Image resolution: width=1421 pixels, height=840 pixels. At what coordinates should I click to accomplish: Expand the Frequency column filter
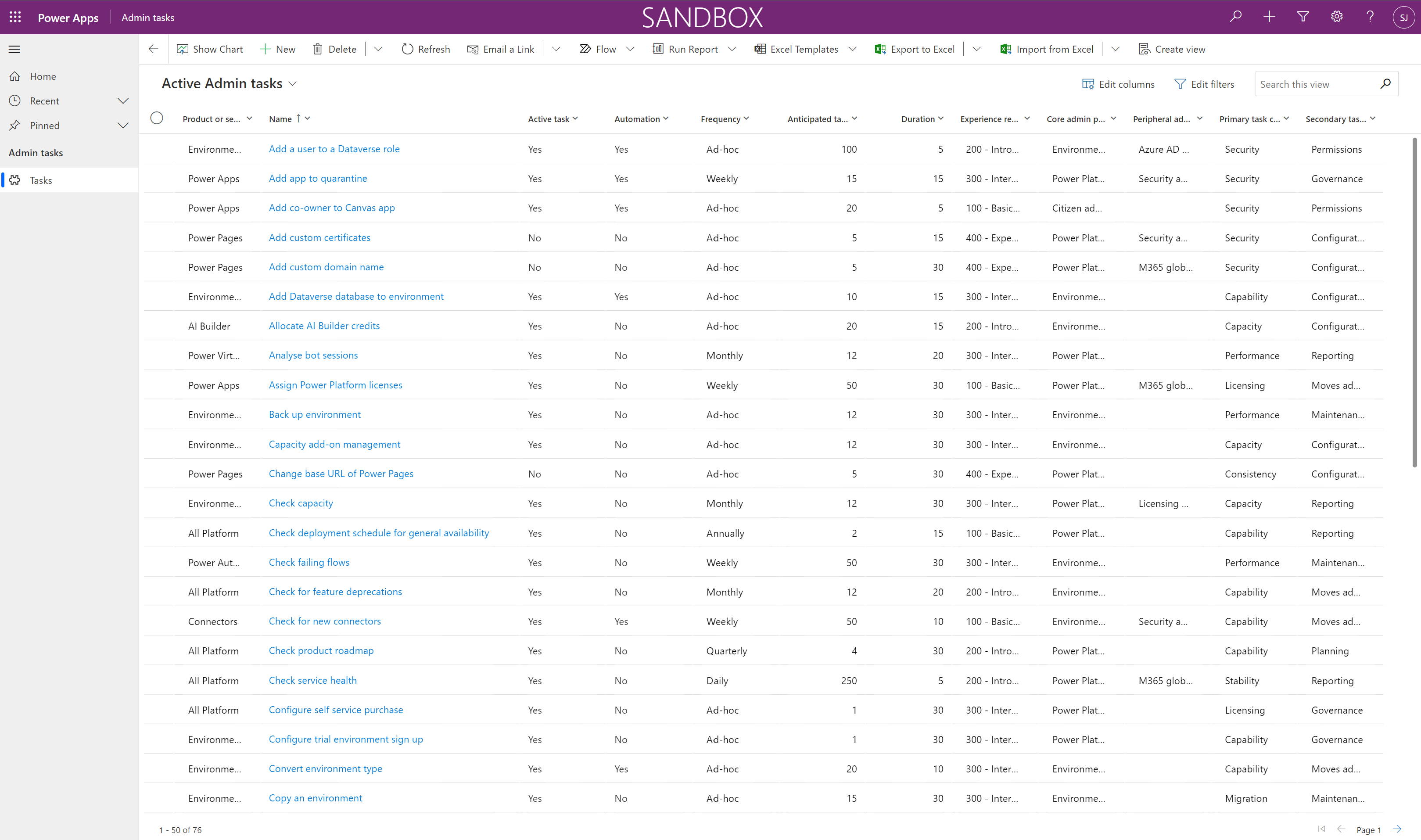click(x=749, y=118)
